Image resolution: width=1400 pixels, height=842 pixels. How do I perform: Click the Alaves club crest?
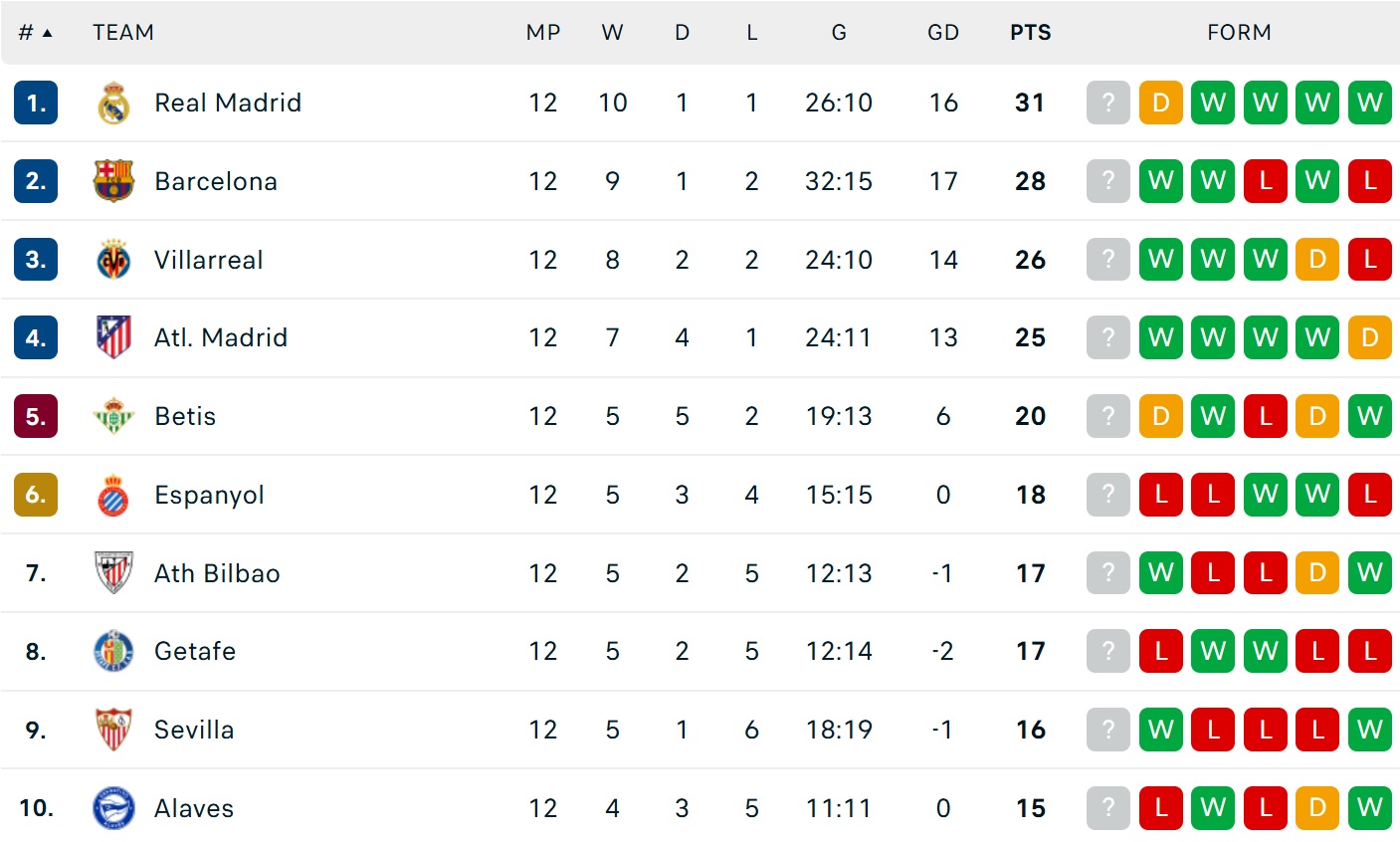[x=113, y=808]
